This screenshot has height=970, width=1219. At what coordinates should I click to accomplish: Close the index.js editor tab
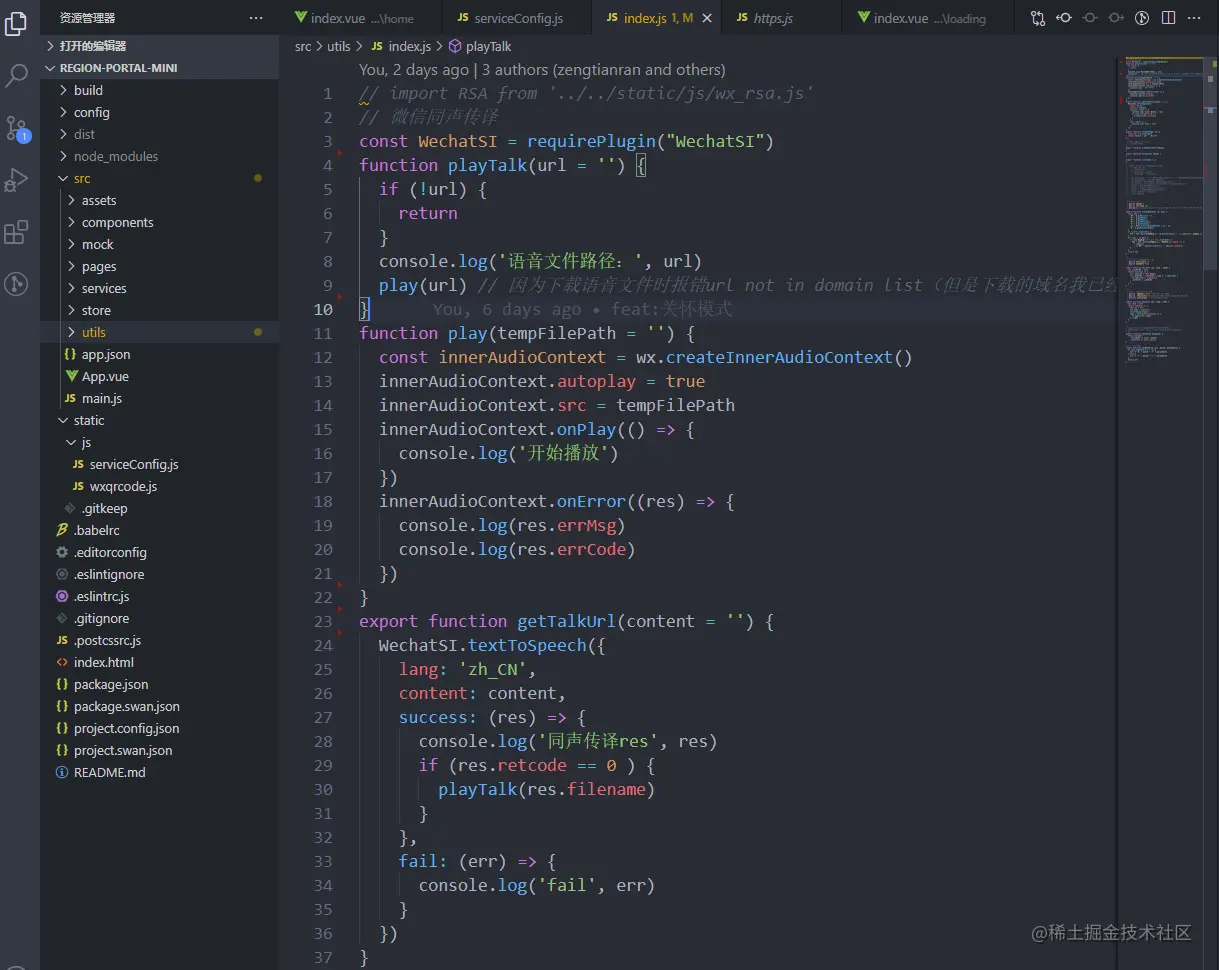point(708,18)
